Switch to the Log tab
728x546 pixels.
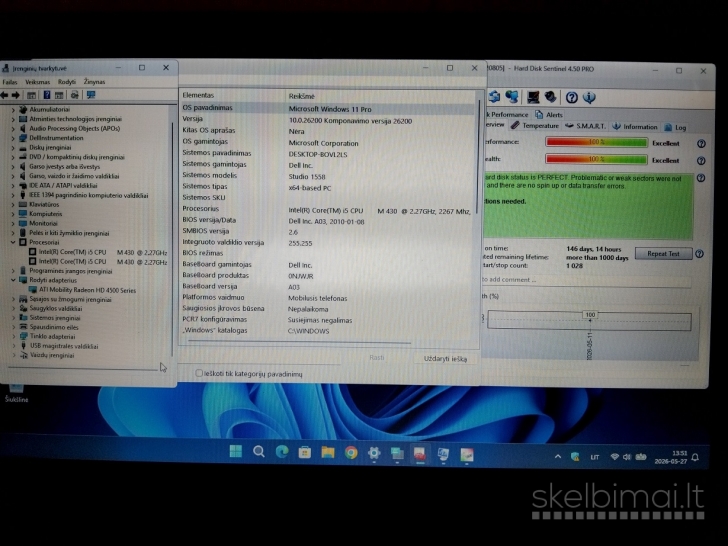tap(675, 128)
